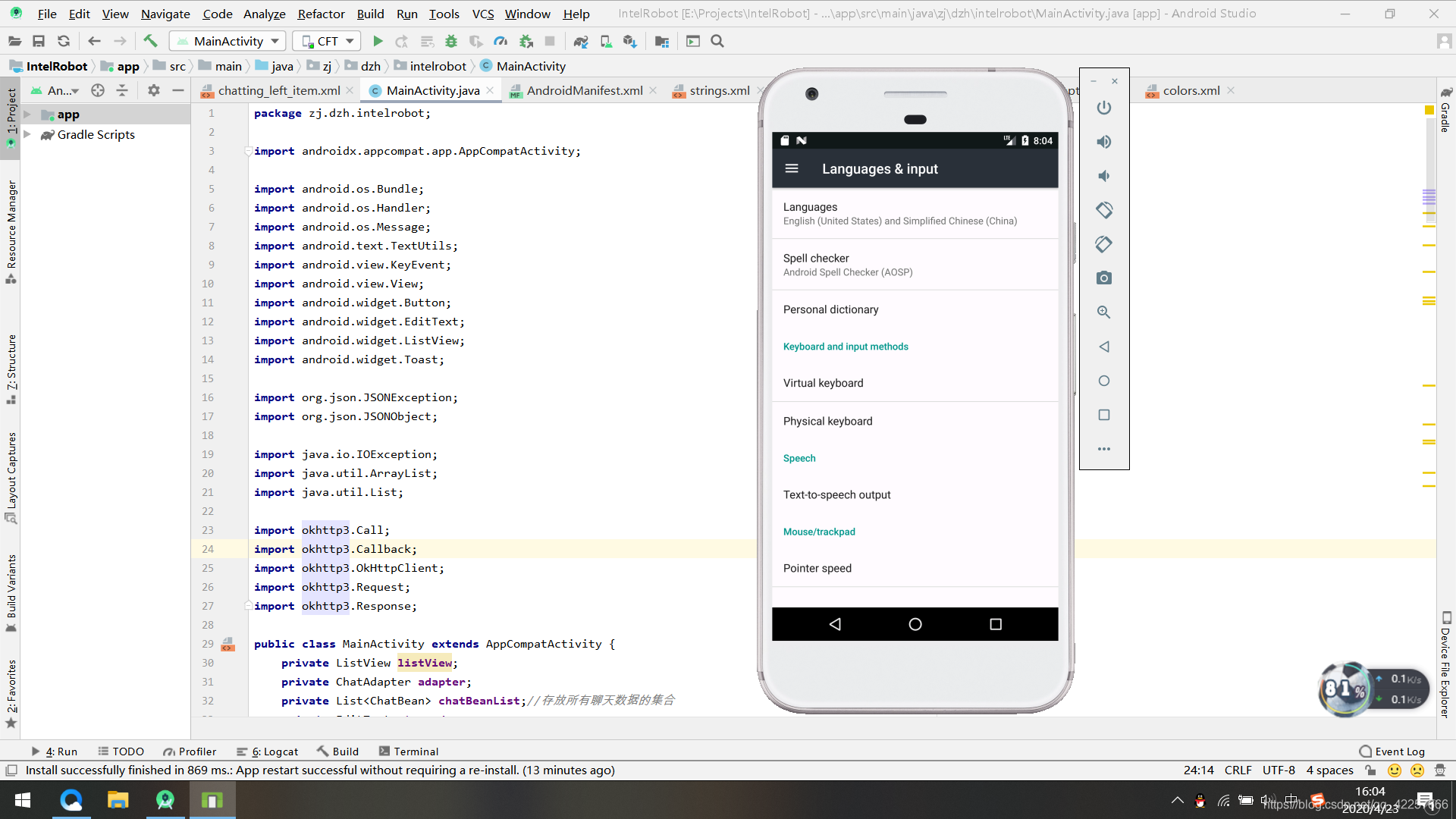Open the Terminal tool window
The height and width of the screenshot is (819, 1456).
[x=409, y=752]
